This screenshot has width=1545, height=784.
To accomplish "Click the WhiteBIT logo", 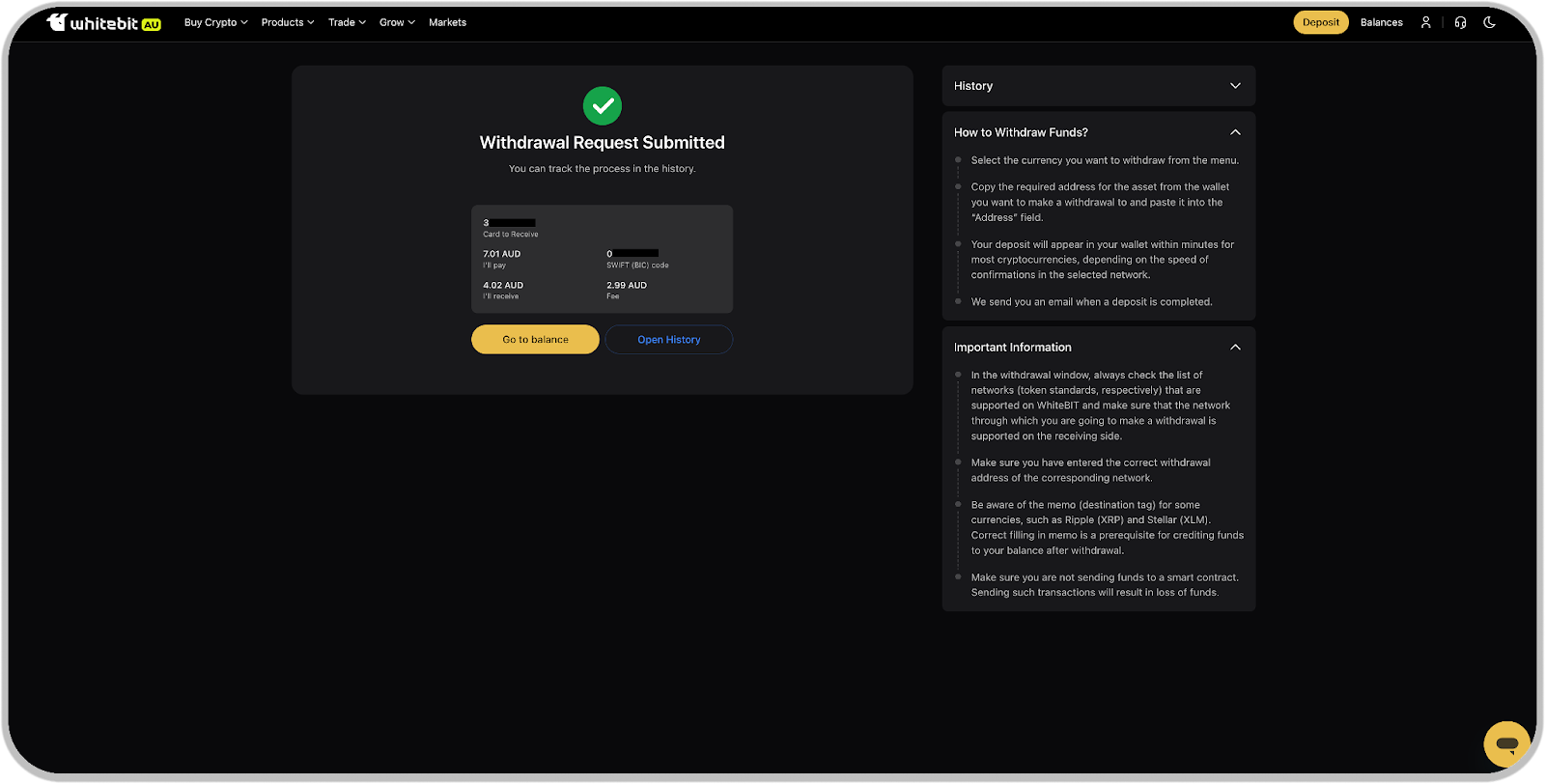I will pyautogui.click(x=103, y=22).
